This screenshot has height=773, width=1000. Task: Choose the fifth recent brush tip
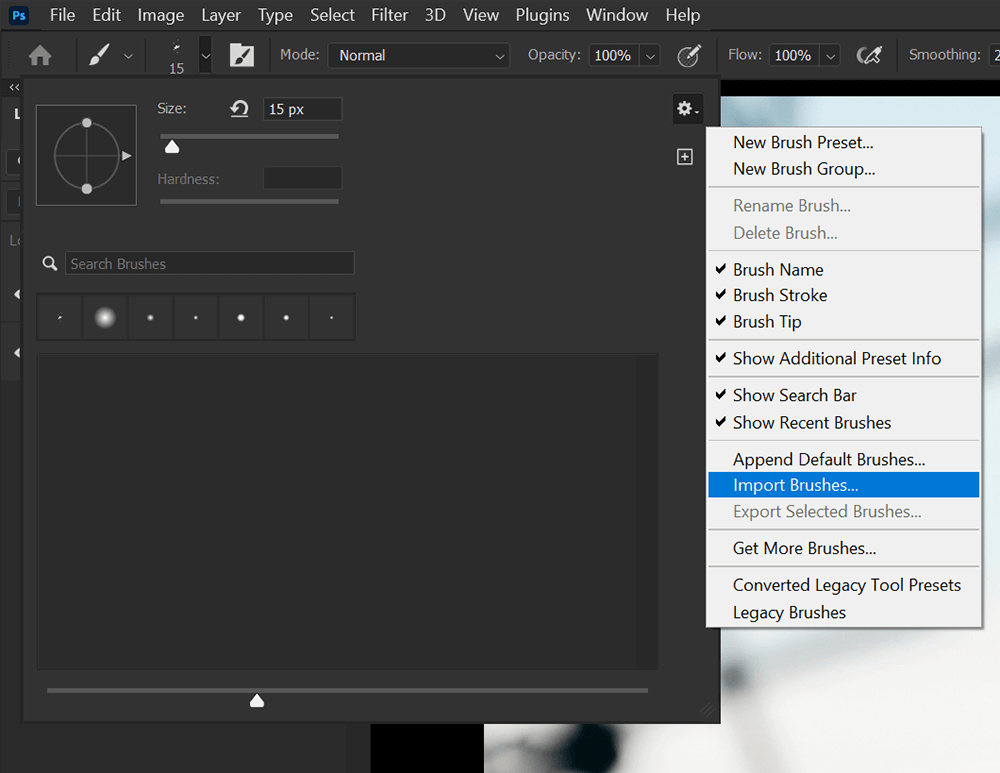point(241,317)
